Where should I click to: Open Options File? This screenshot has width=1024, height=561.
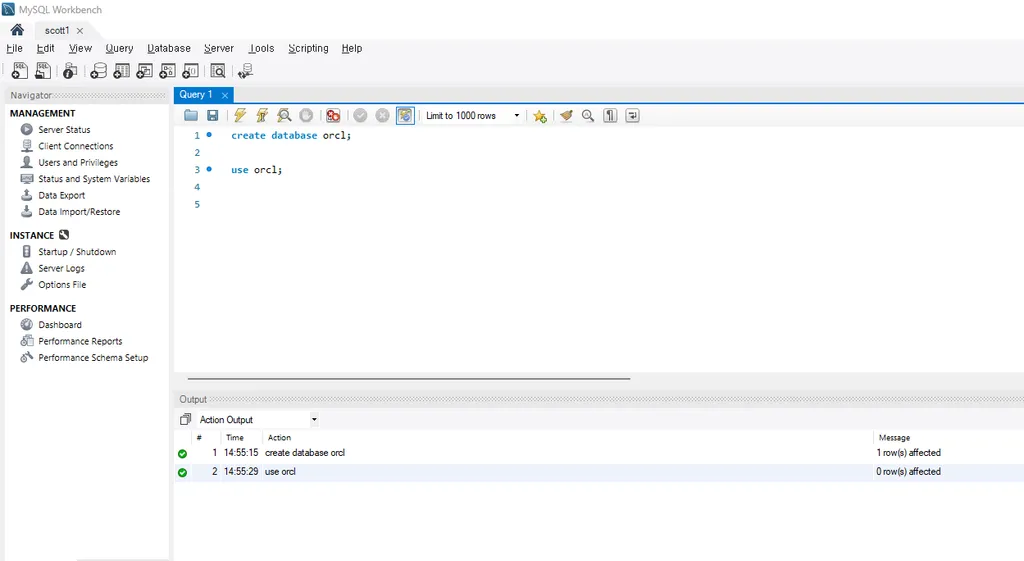[x=62, y=284]
